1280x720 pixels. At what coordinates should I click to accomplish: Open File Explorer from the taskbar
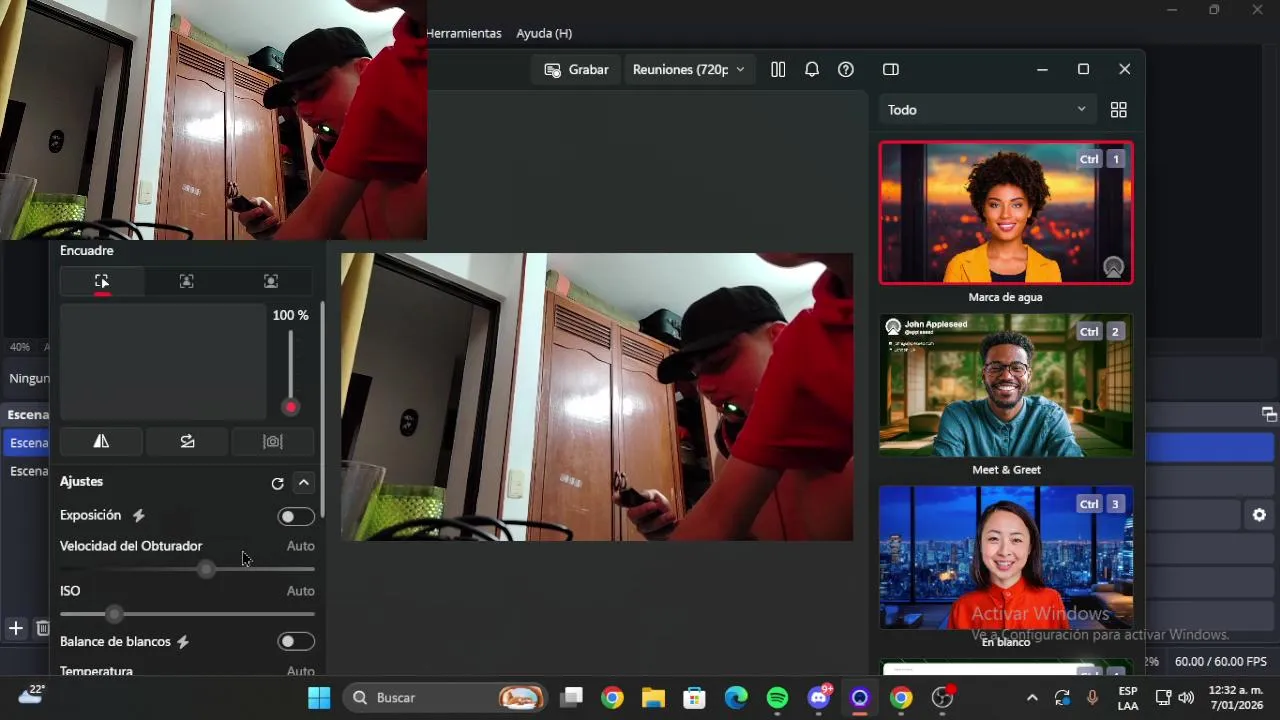coord(653,698)
